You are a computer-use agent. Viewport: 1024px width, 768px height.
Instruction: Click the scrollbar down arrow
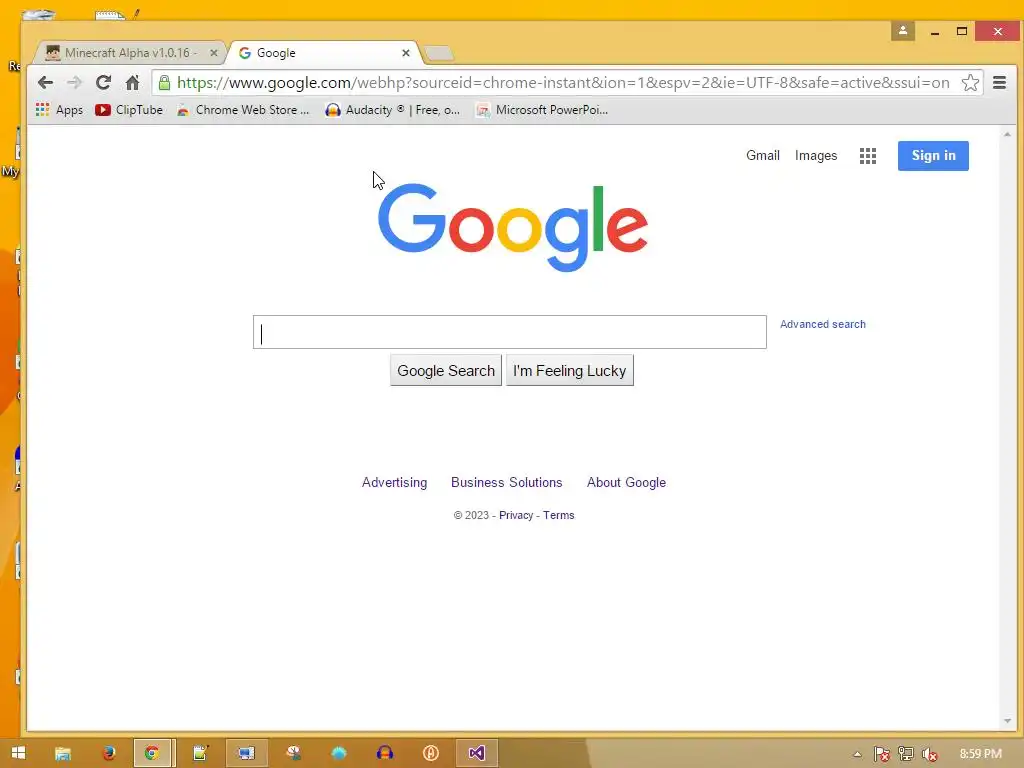tap(1007, 721)
